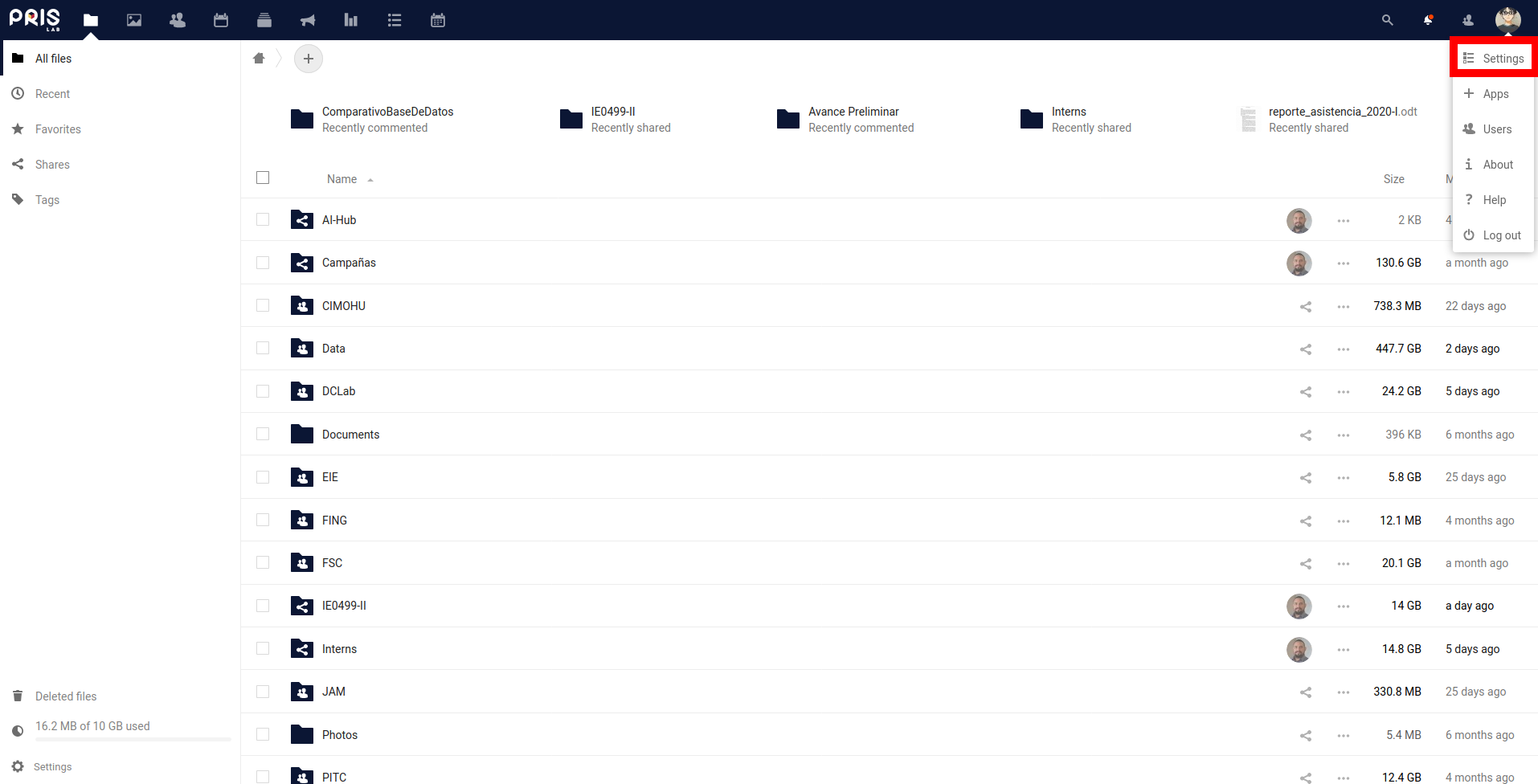Open the Photos app icon in top bar
The height and width of the screenshot is (784, 1538).
[x=134, y=20]
